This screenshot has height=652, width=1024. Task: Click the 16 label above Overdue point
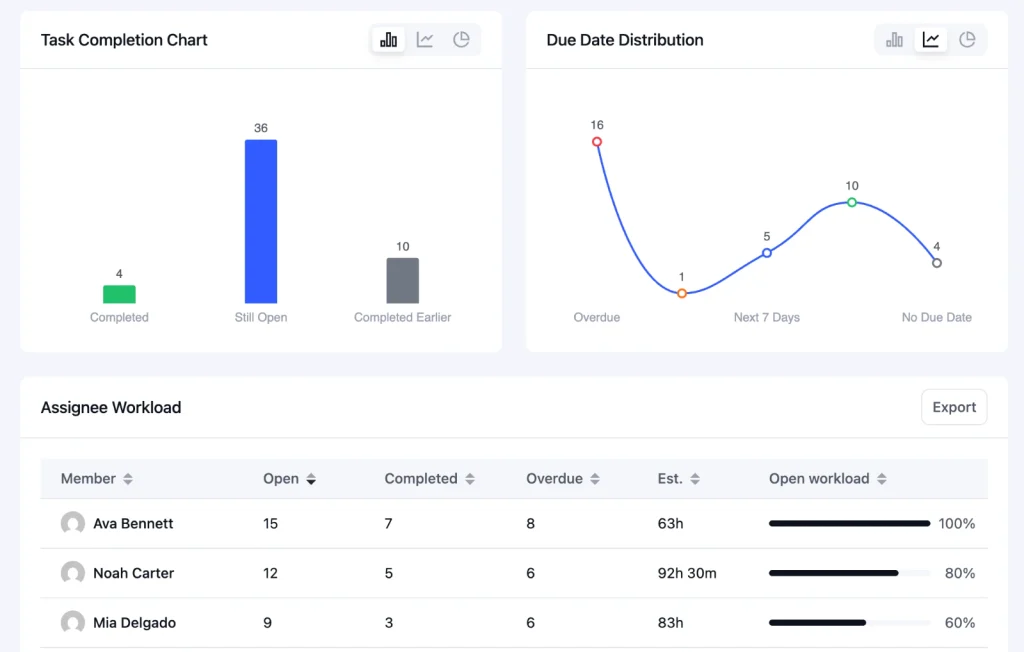pyautogui.click(x=597, y=125)
